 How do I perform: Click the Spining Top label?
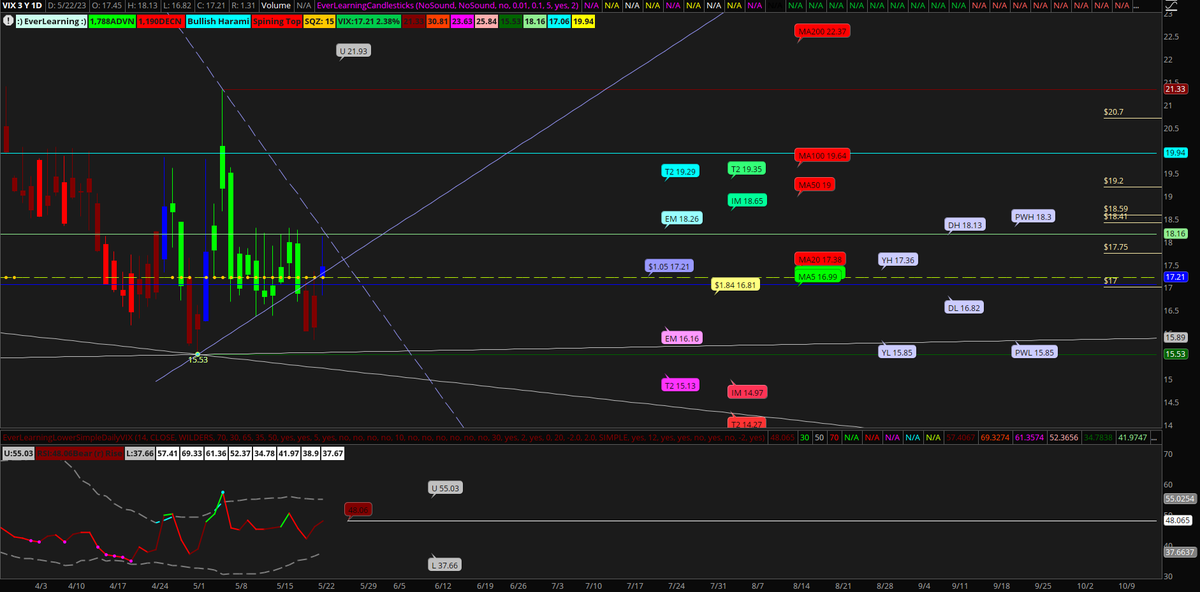click(x=276, y=19)
